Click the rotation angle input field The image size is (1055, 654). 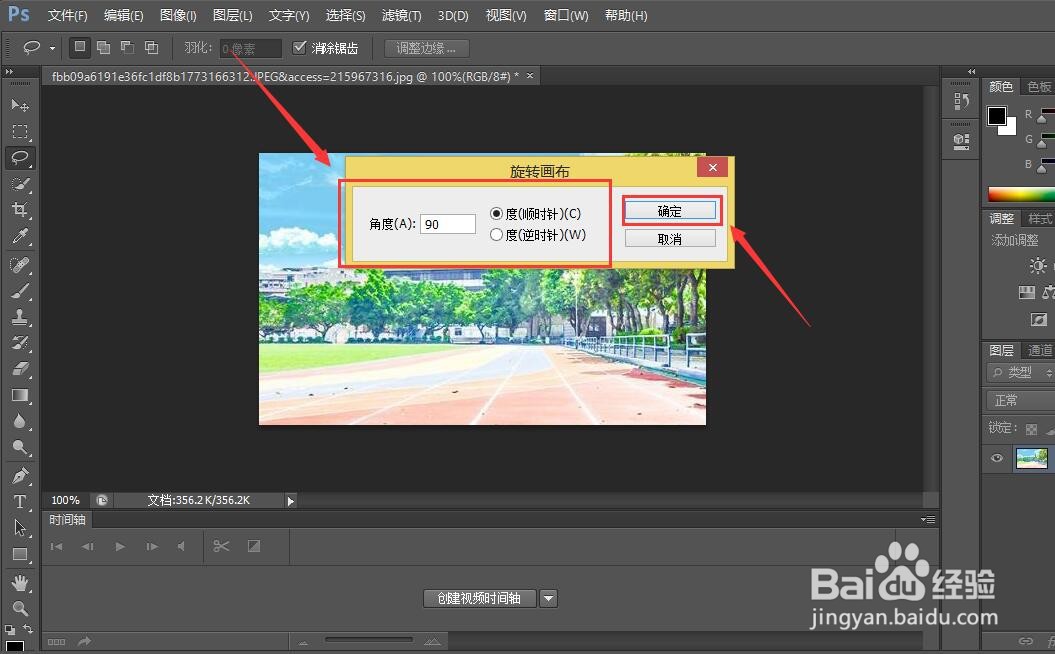coord(447,223)
